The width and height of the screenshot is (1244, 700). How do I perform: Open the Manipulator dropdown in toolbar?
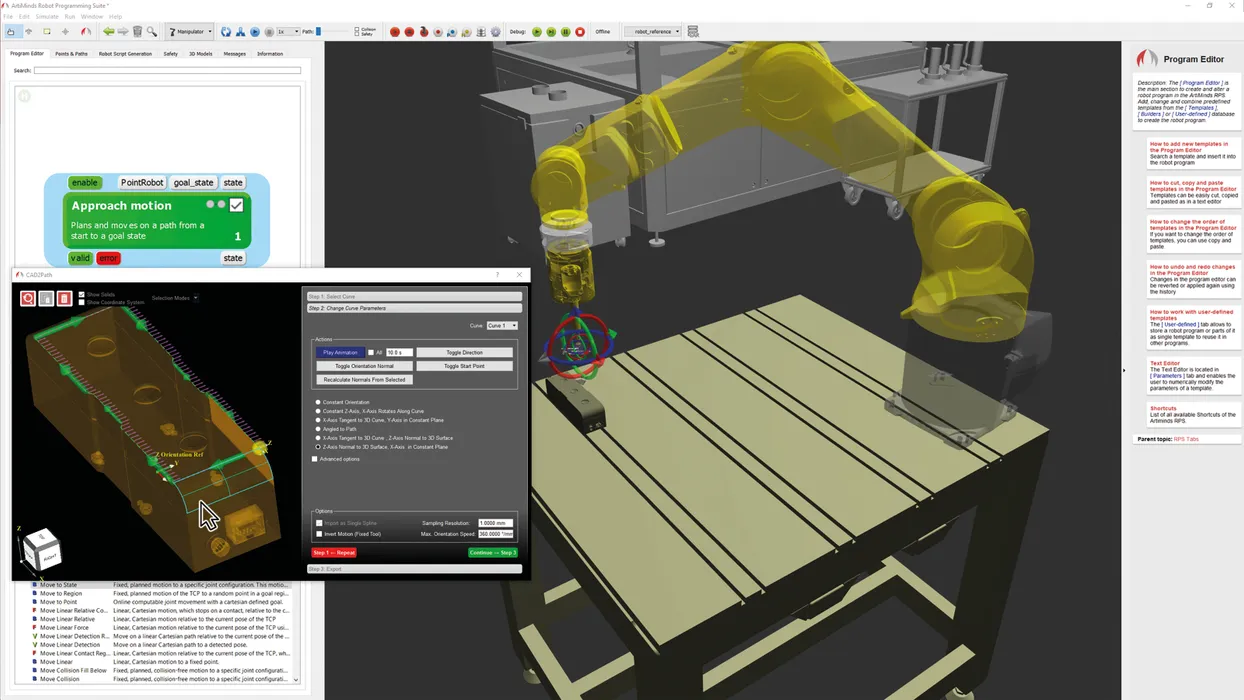point(190,32)
